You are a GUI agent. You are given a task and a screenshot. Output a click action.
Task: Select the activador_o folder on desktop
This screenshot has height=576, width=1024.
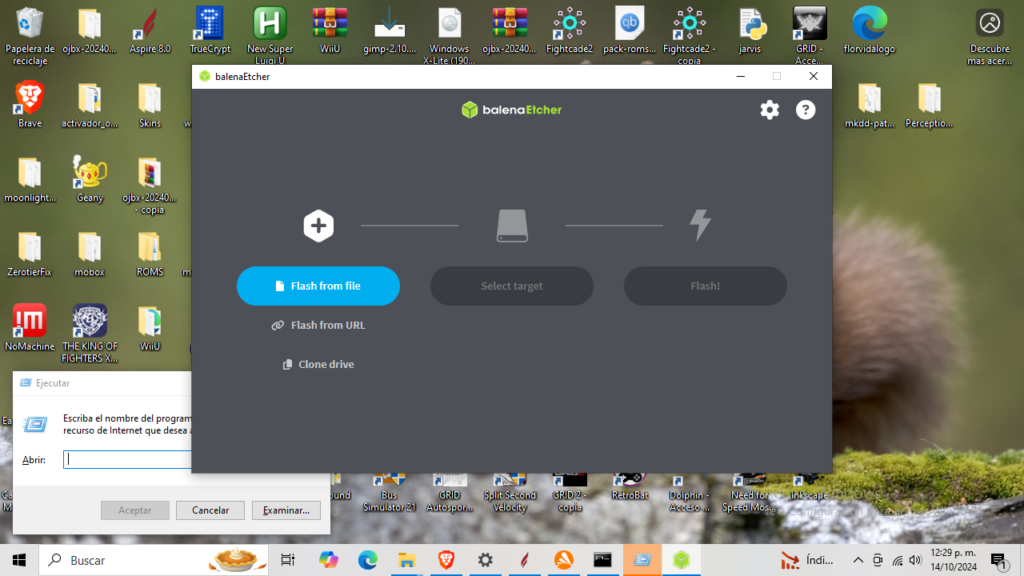point(89,104)
